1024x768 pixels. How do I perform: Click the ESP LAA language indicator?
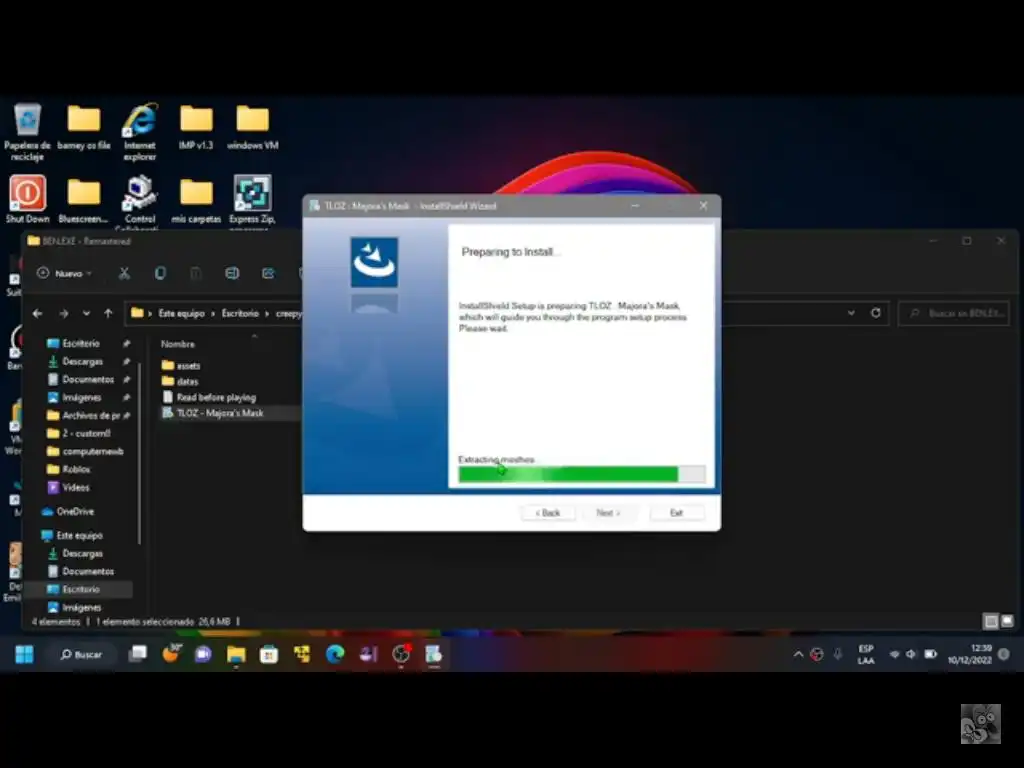click(x=866, y=654)
